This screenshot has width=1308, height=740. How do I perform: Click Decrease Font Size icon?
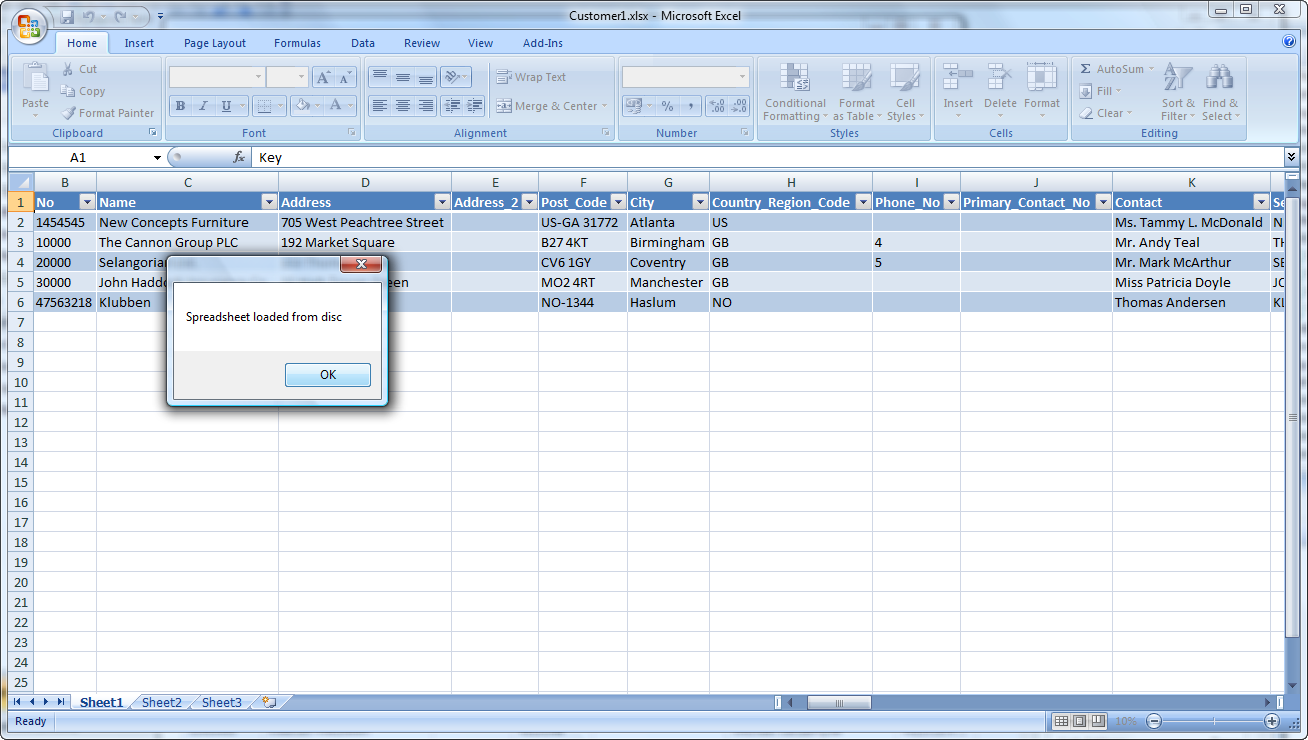[345, 77]
